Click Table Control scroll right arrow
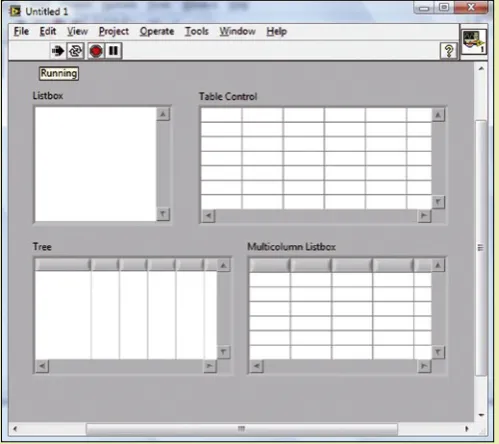 coord(424,216)
